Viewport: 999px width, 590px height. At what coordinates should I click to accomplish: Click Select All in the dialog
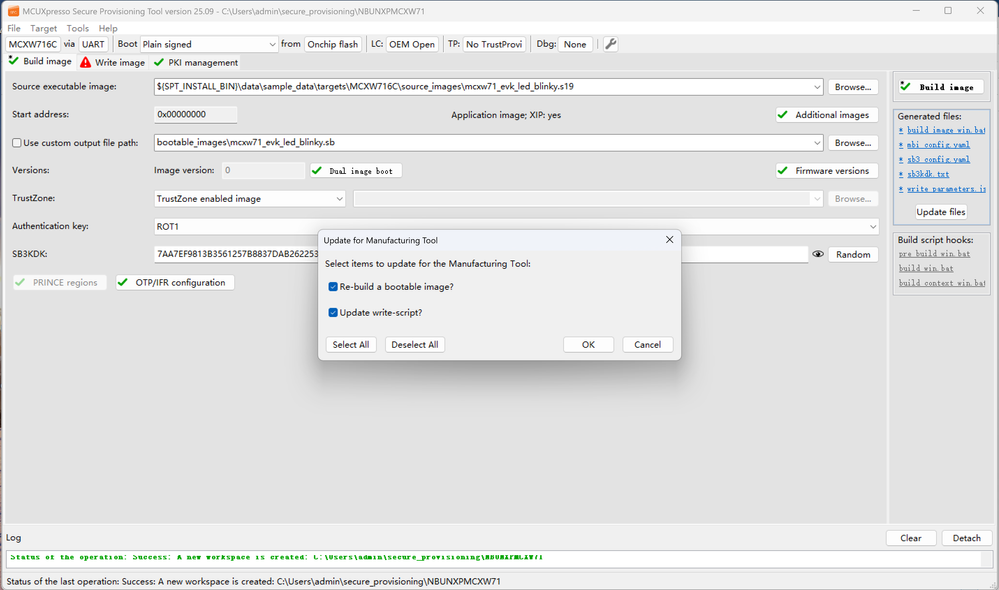351,345
